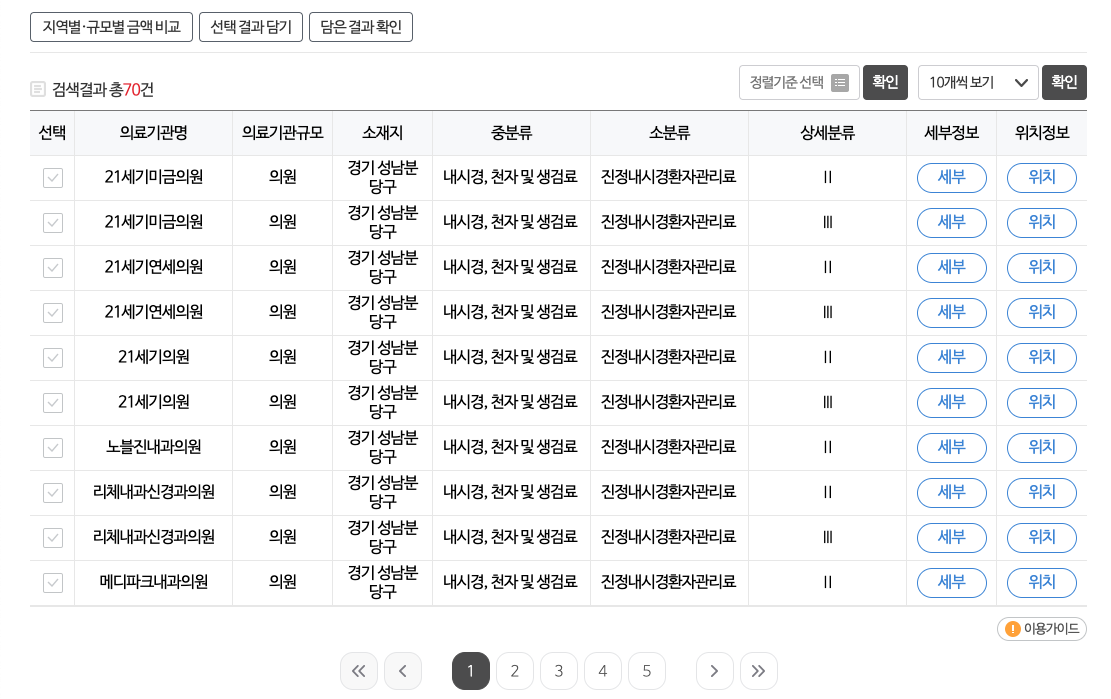The height and width of the screenshot is (699, 1111).
Task: Go back using previous page arrow
Action: [x=403, y=671]
